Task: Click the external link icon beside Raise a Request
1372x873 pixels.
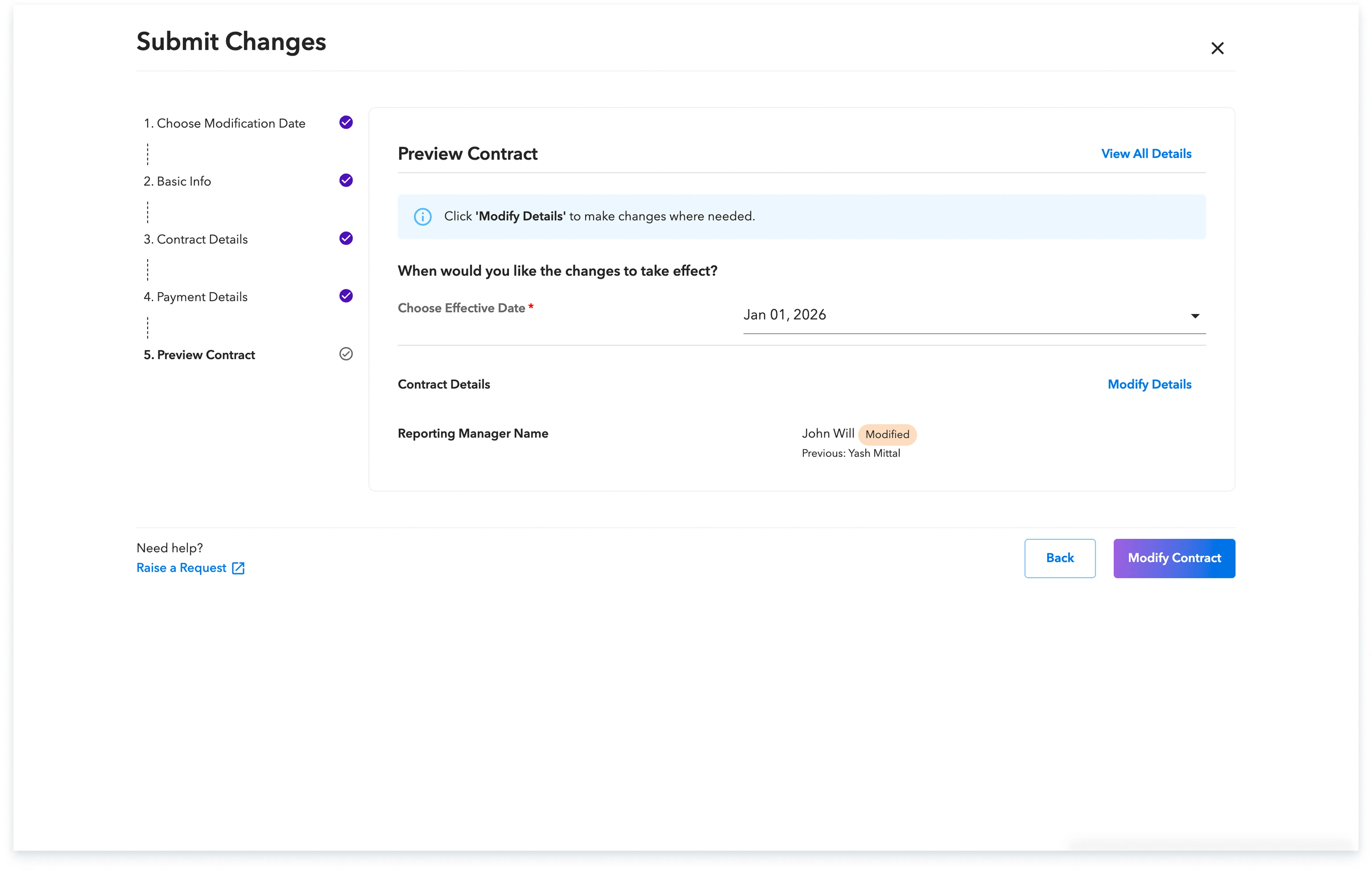Action: (x=238, y=568)
